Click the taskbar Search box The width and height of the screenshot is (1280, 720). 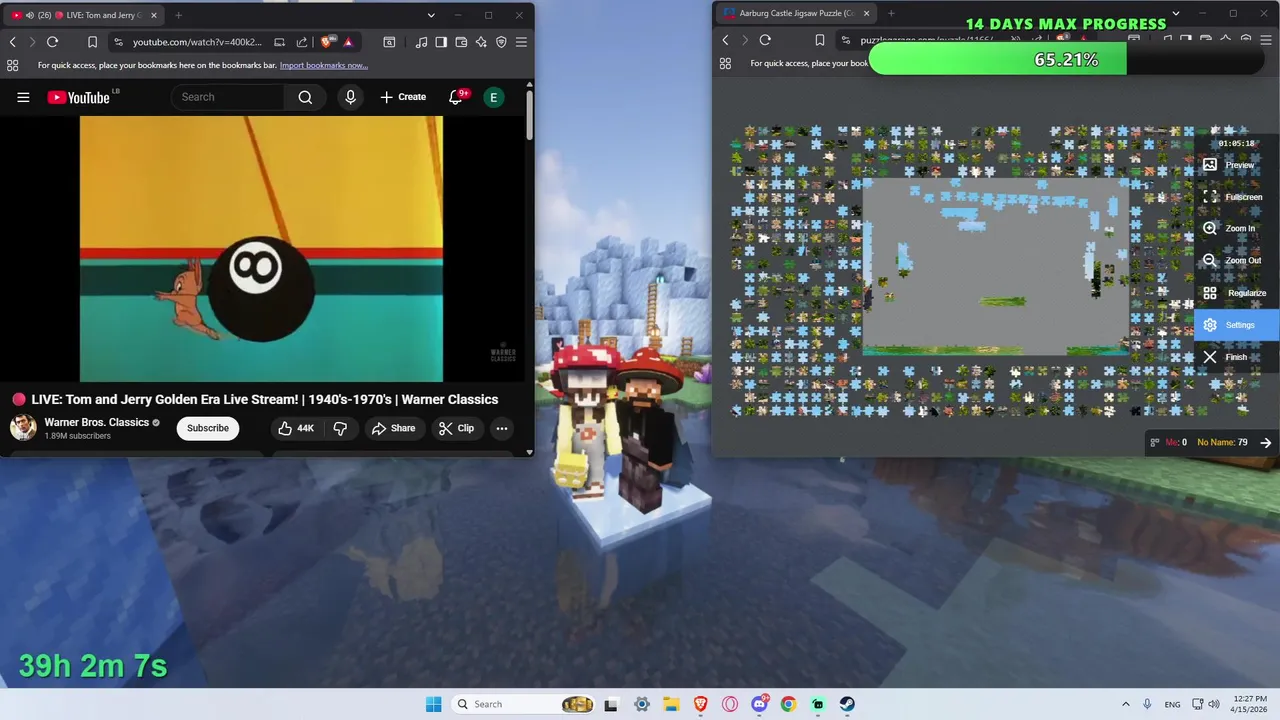[524, 704]
